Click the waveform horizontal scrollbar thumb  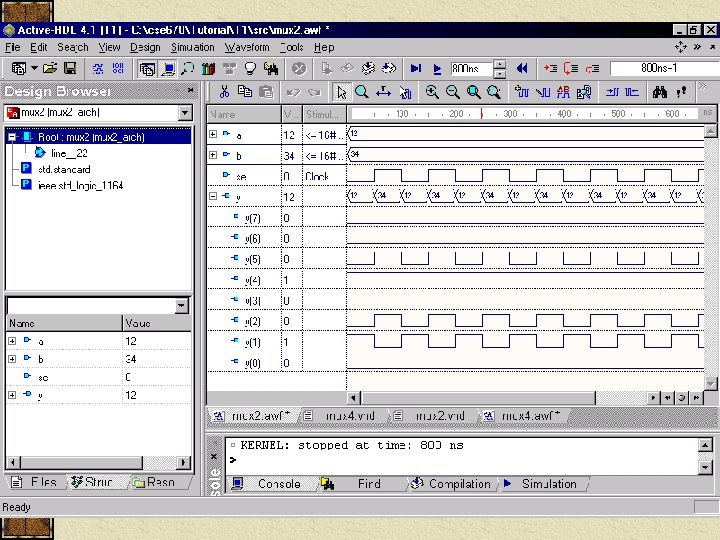pos(478,398)
